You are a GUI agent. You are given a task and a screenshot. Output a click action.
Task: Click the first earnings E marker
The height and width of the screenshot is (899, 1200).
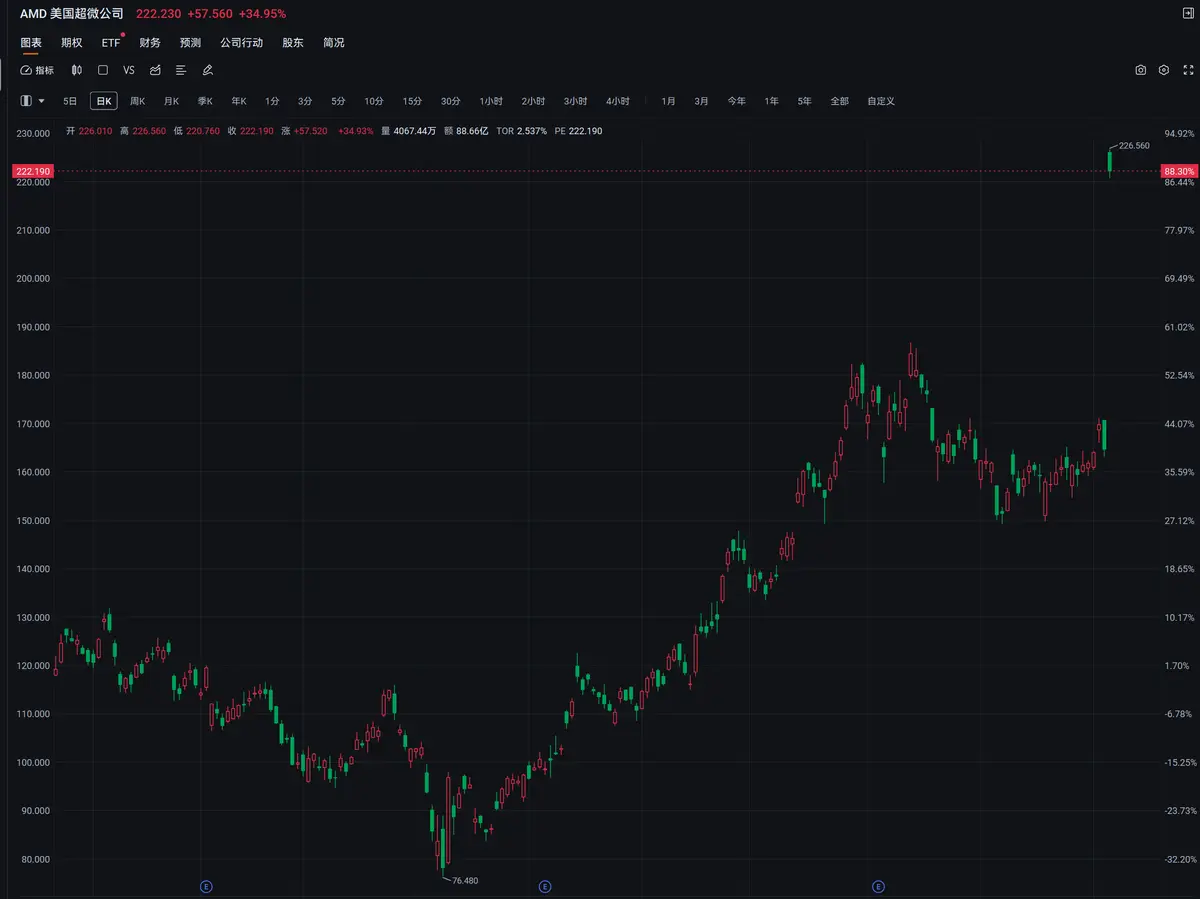point(206,886)
